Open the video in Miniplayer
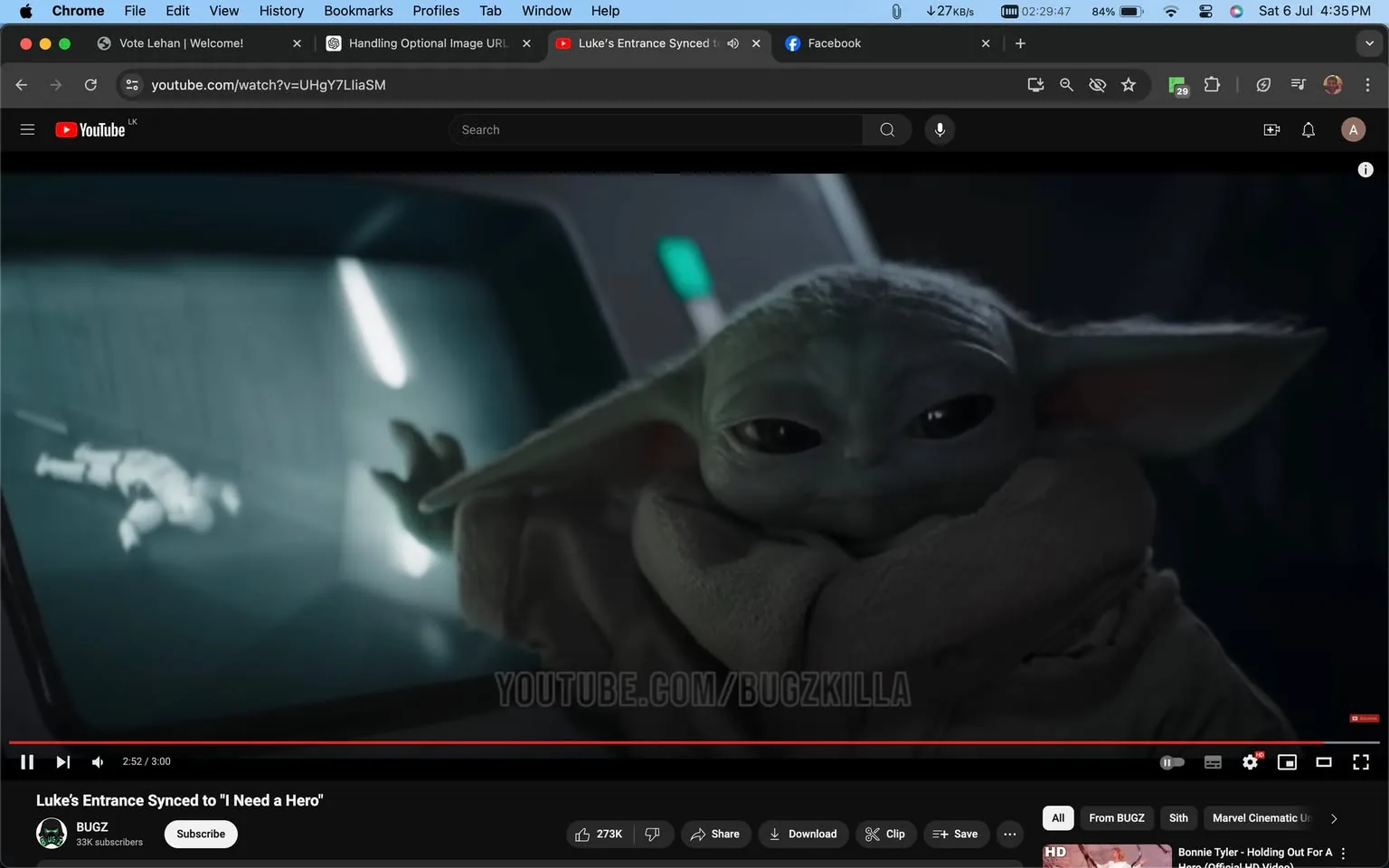1389x868 pixels. tap(1287, 761)
